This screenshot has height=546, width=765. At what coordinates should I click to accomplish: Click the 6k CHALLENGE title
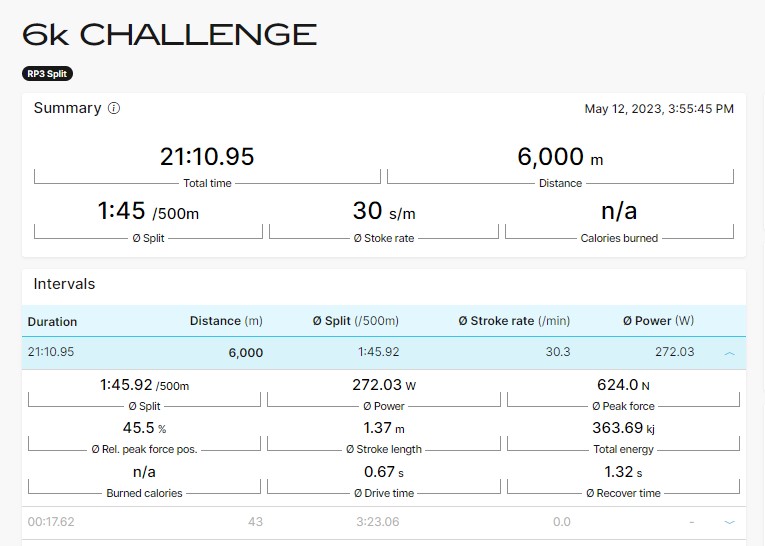click(169, 35)
